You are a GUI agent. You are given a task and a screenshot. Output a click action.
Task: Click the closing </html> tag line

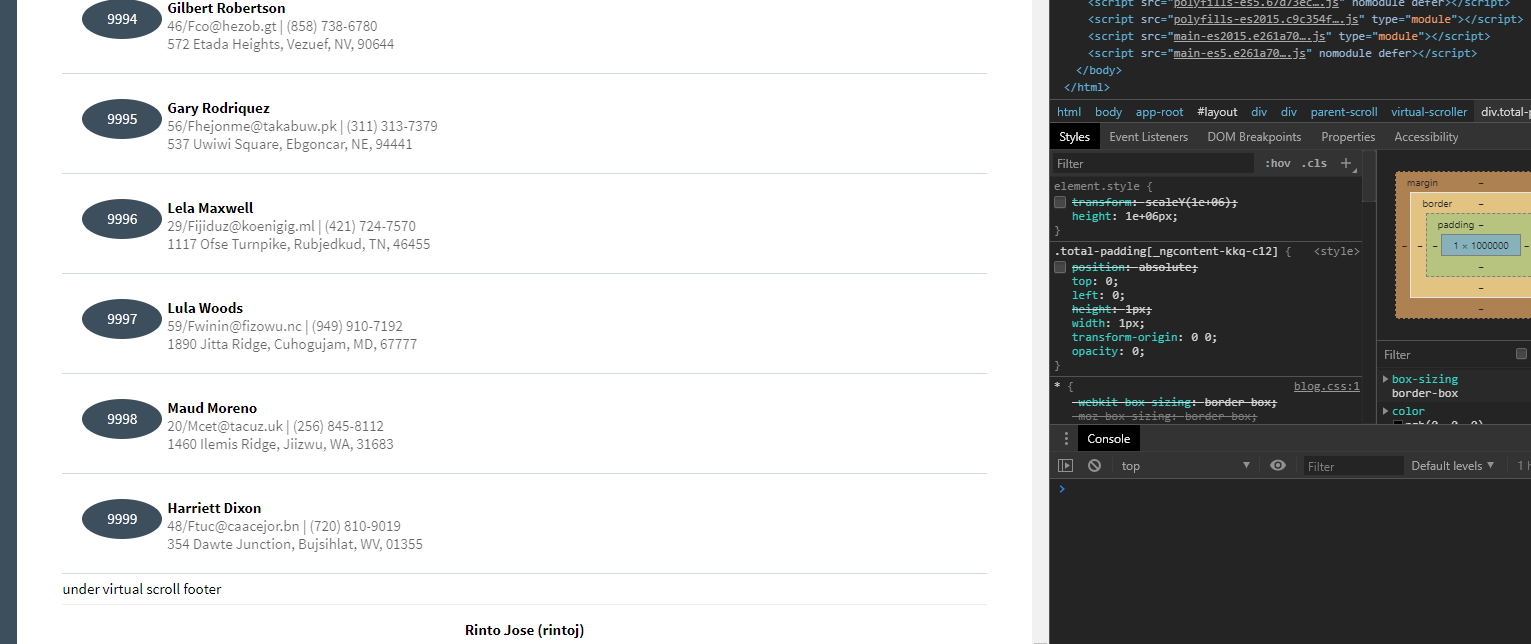(1086, 87)
